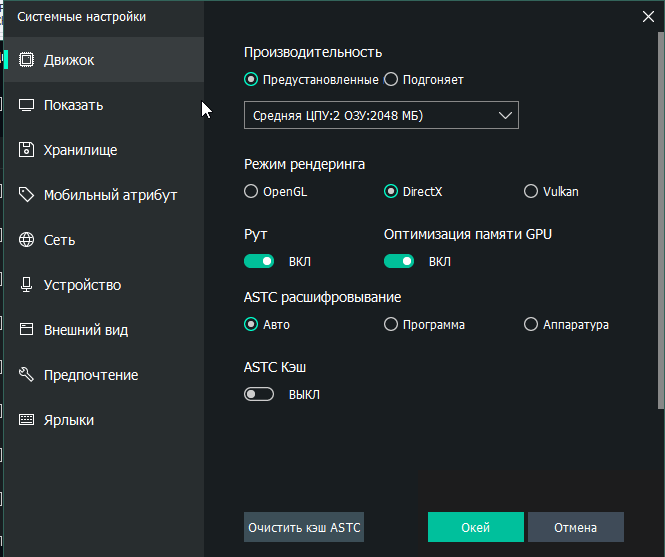Click the Хранилище save-disk icon

coord(27,150)
